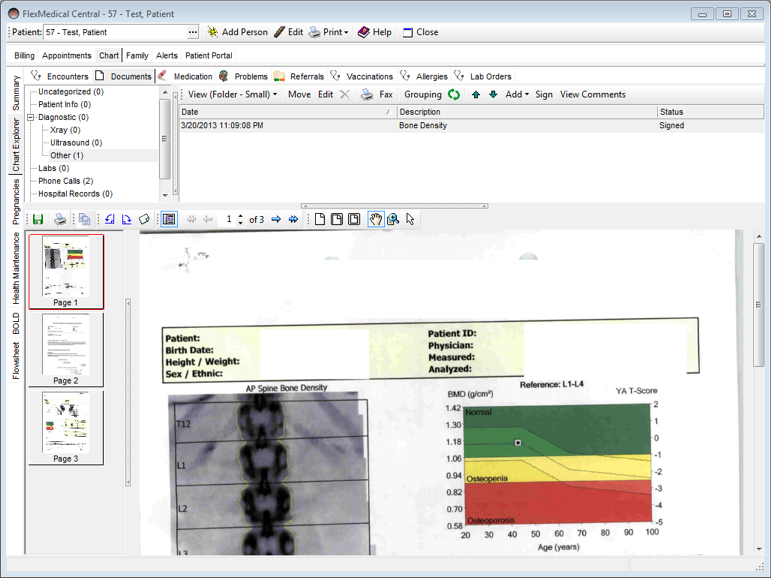Image resolution: width=771 pixels, height=578 pixels.
Task: Open the Encounters chart tab
Action: tap(59, 76)
